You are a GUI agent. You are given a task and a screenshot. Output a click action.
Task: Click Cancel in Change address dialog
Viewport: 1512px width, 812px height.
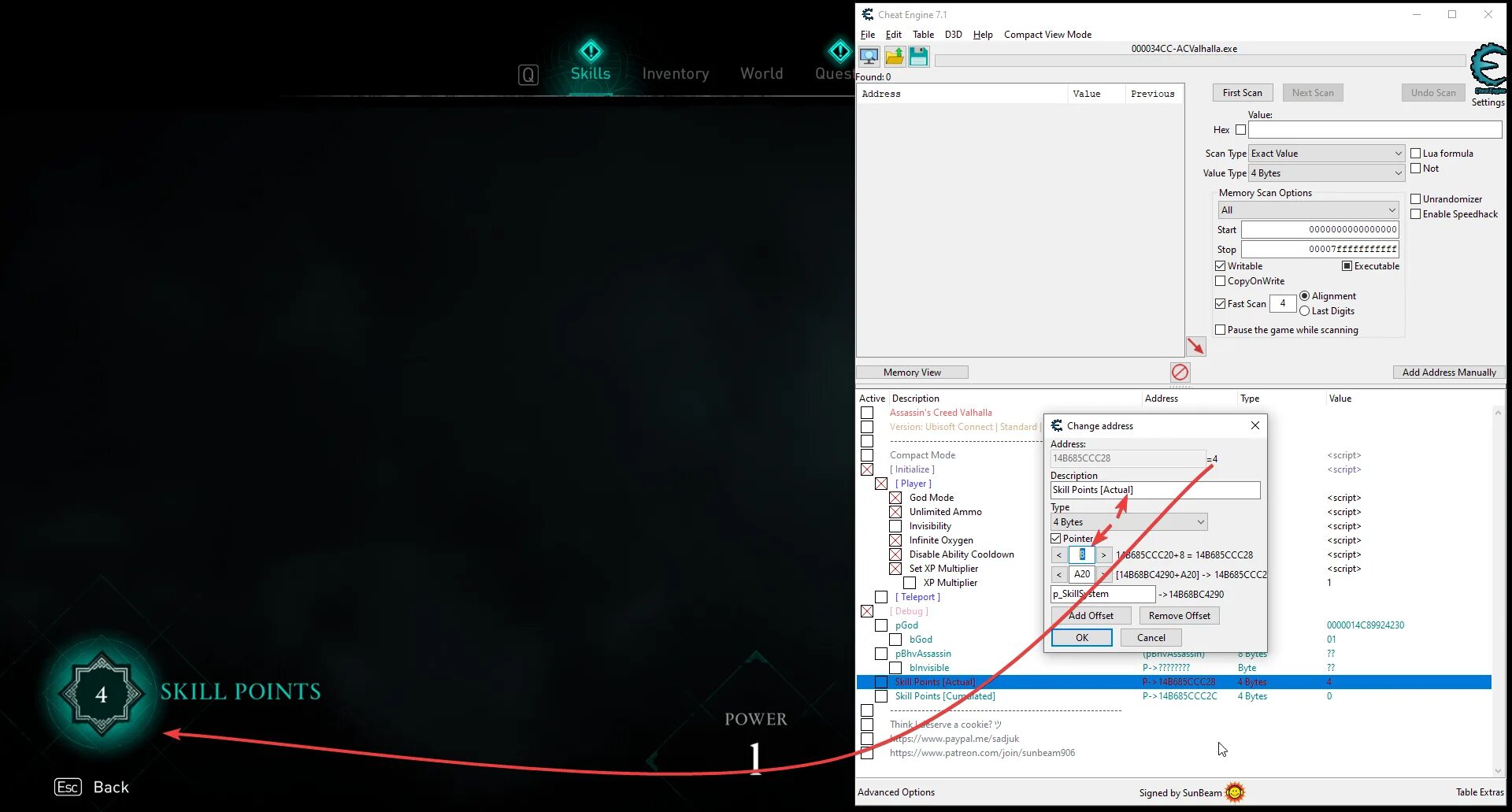click(x=1151, y=638)
